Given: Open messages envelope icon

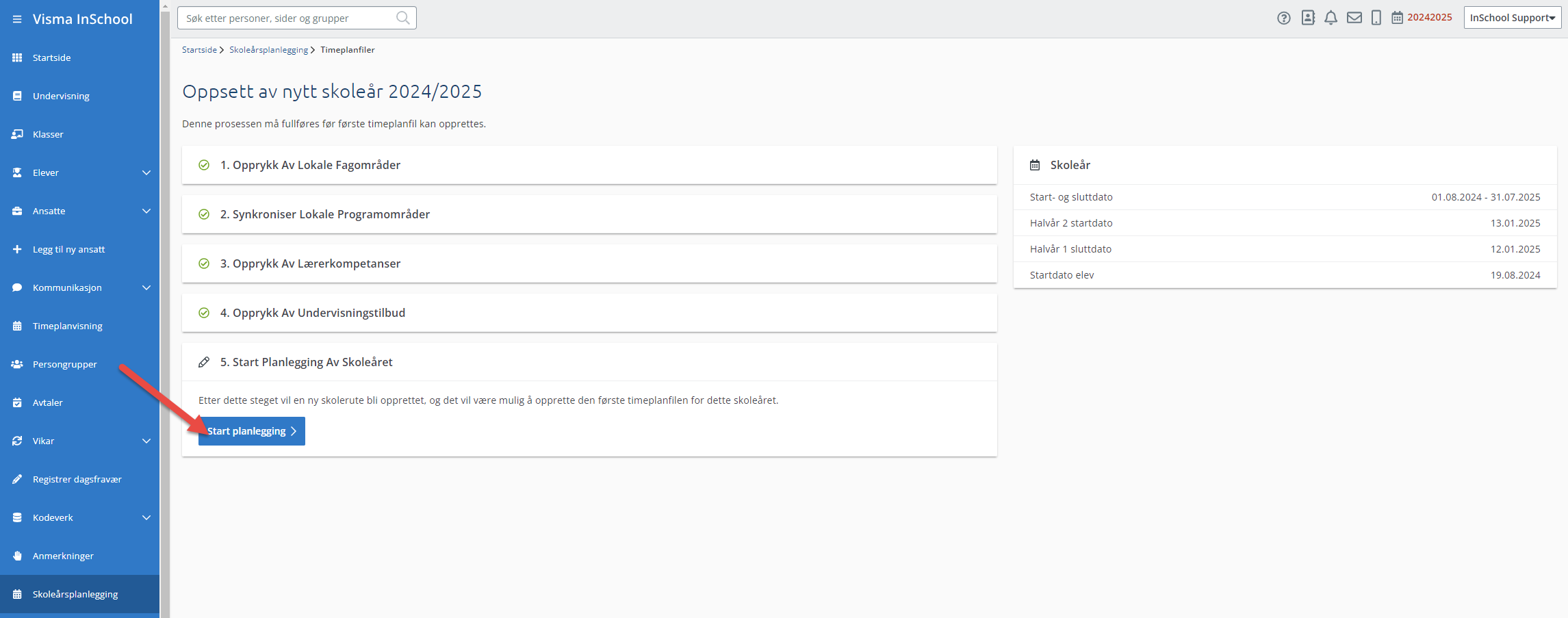Looking at the screenshot, I should coord(1354,18).
